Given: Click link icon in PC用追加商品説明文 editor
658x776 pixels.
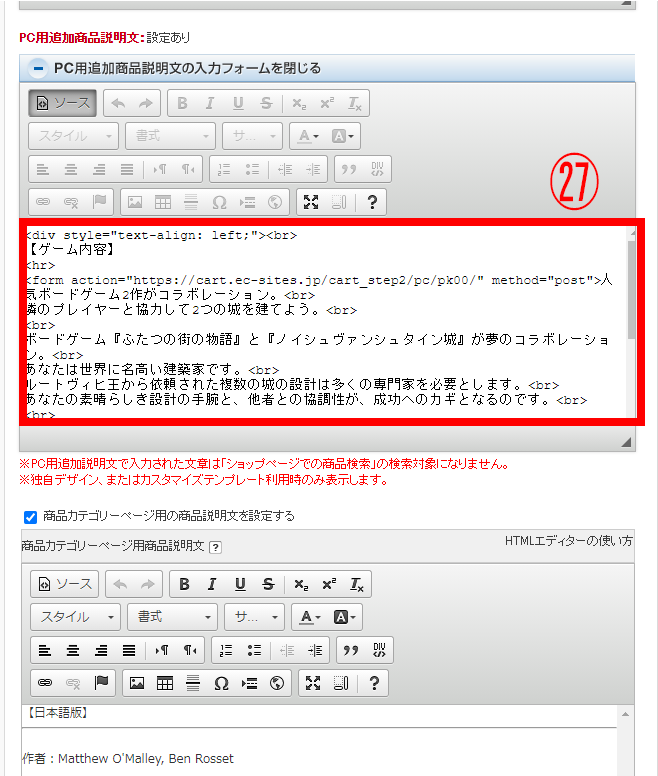Looking at the screenshot, I should 43,202.
